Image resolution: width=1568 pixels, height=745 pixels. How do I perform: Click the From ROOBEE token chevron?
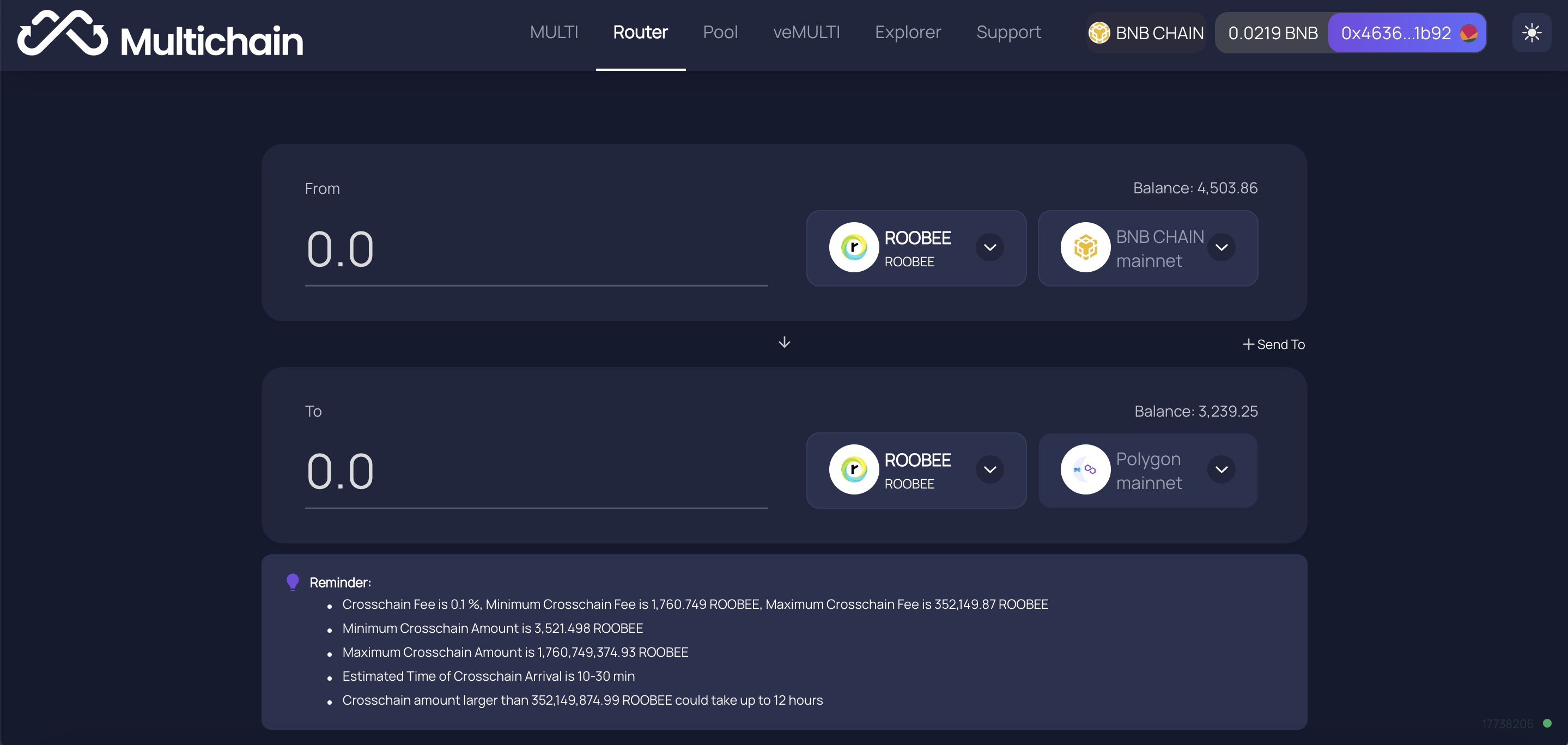point(990,247)
